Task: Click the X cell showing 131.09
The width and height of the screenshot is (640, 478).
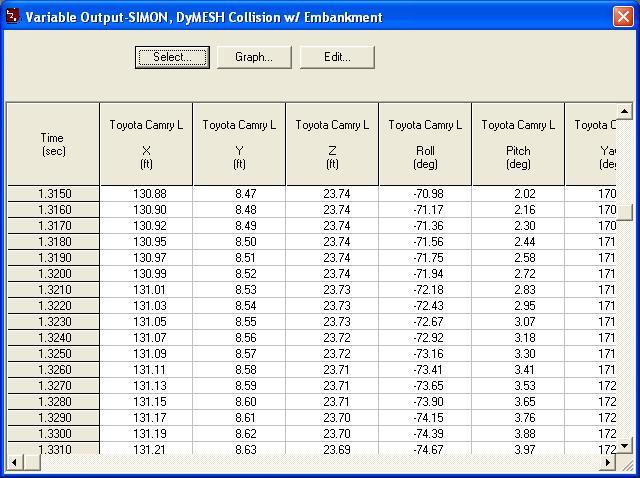Action: [x=146, y=354]
